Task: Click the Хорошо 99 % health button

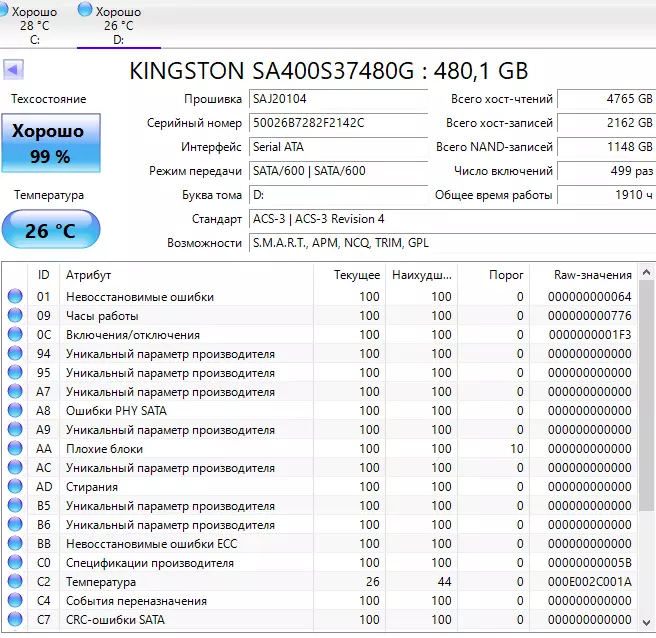Action: [x=48, y=144]
